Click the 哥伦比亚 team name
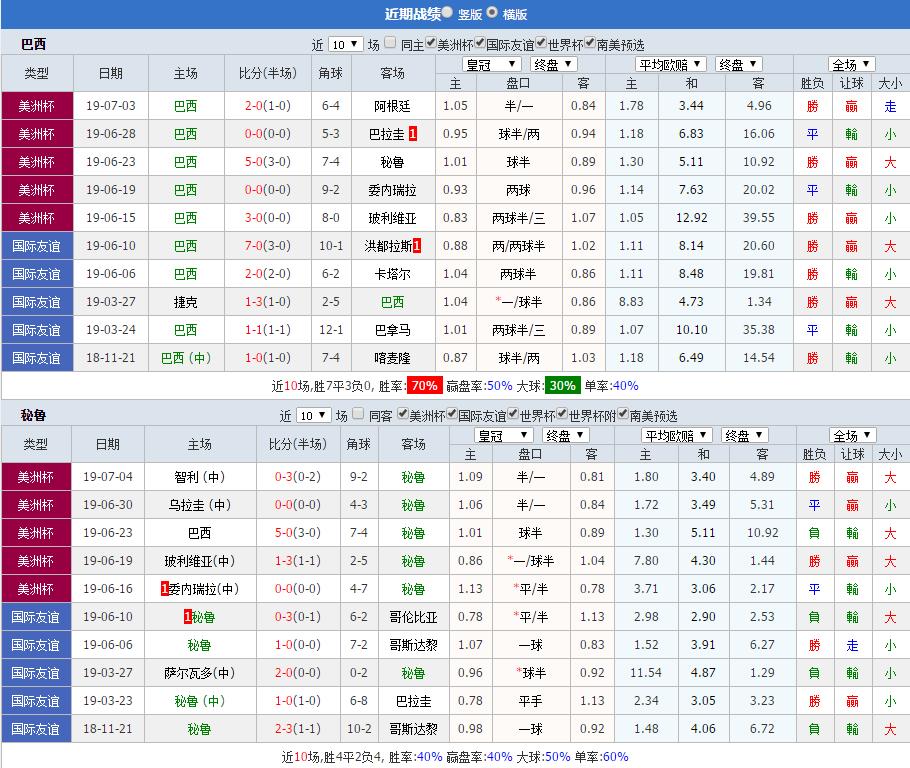 tap(413, 617)
